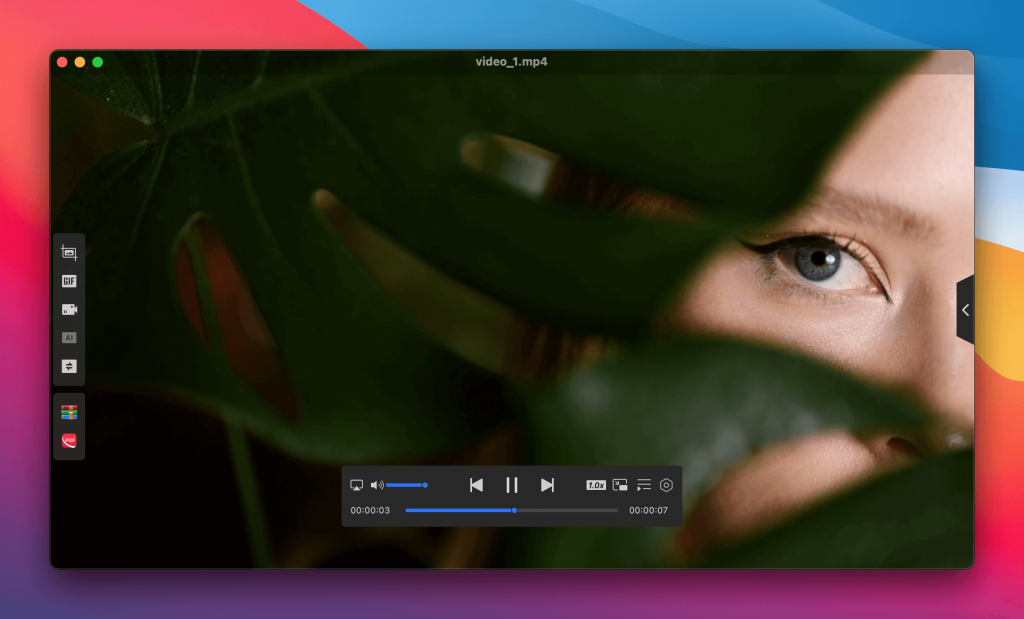Open the red PDF app icon

pos(69,440)
